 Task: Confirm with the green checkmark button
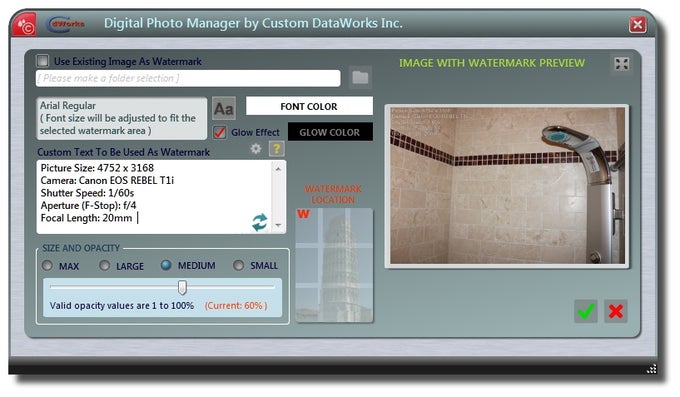click(585, 311)
